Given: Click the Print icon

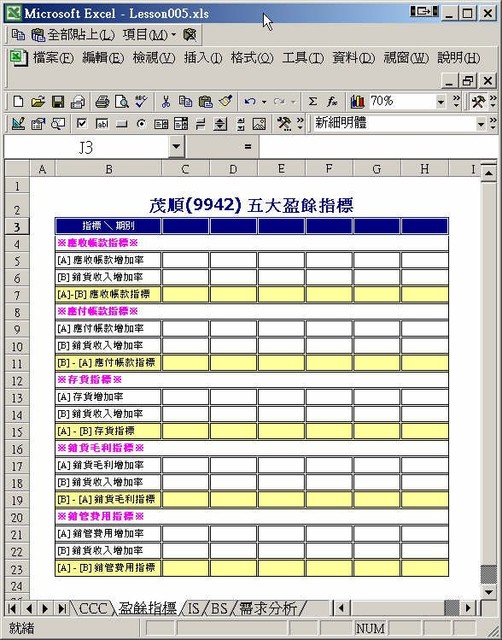Looking at the screenshot, I should (102, 101).
